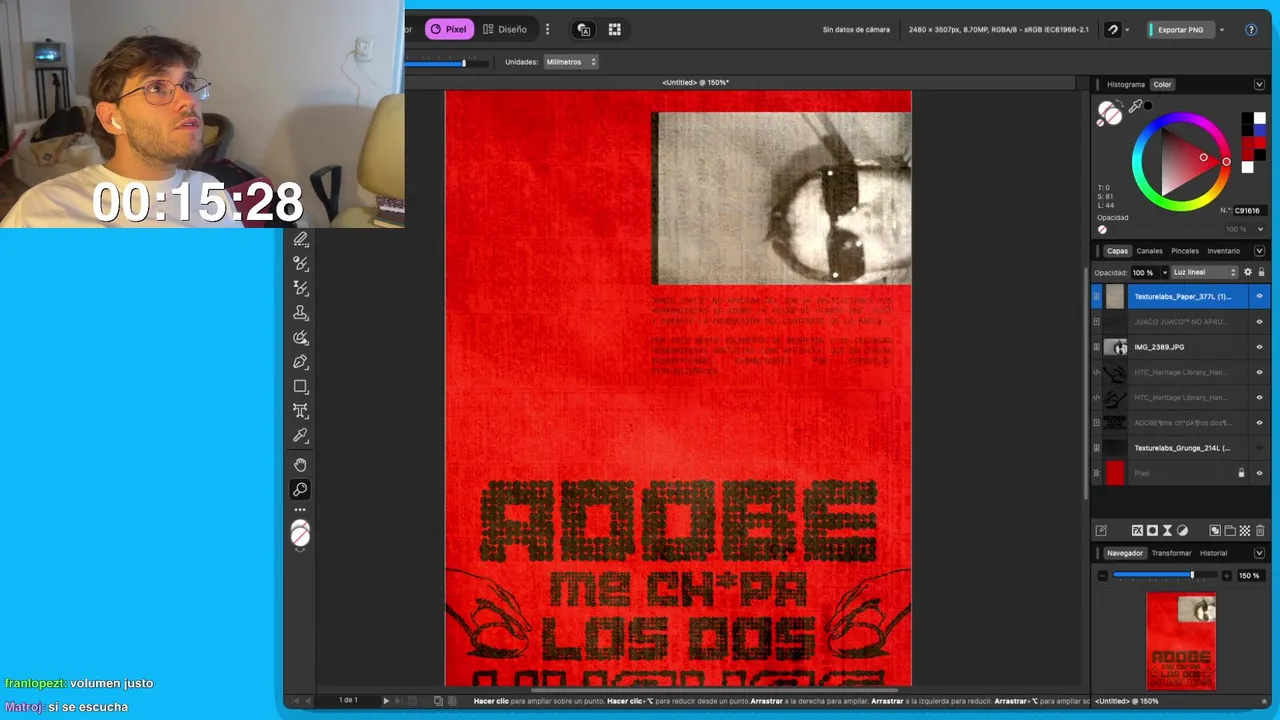Unlock the Pixel layer padlock
This screenshot has height=720, width=1280.
1242,473
